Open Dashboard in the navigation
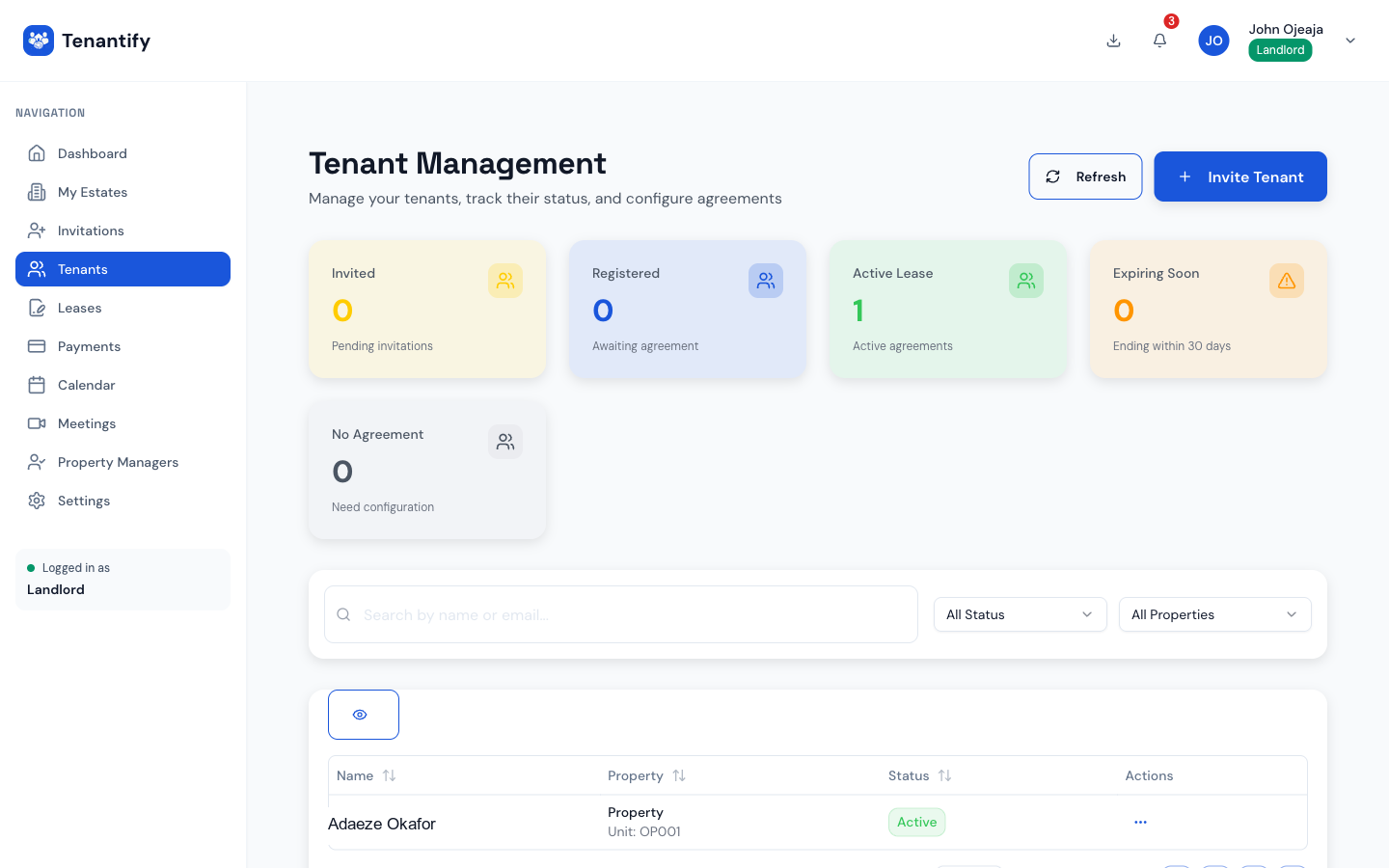The width and height of the screenshot is (1389, 868). tap(123, 153)
